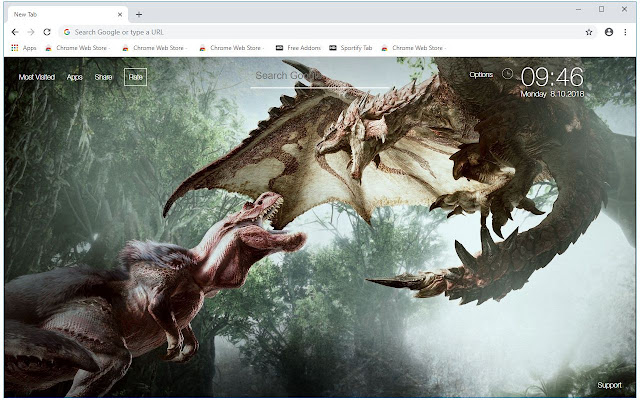Close the New Tab tab

click(x=120, y=14)
